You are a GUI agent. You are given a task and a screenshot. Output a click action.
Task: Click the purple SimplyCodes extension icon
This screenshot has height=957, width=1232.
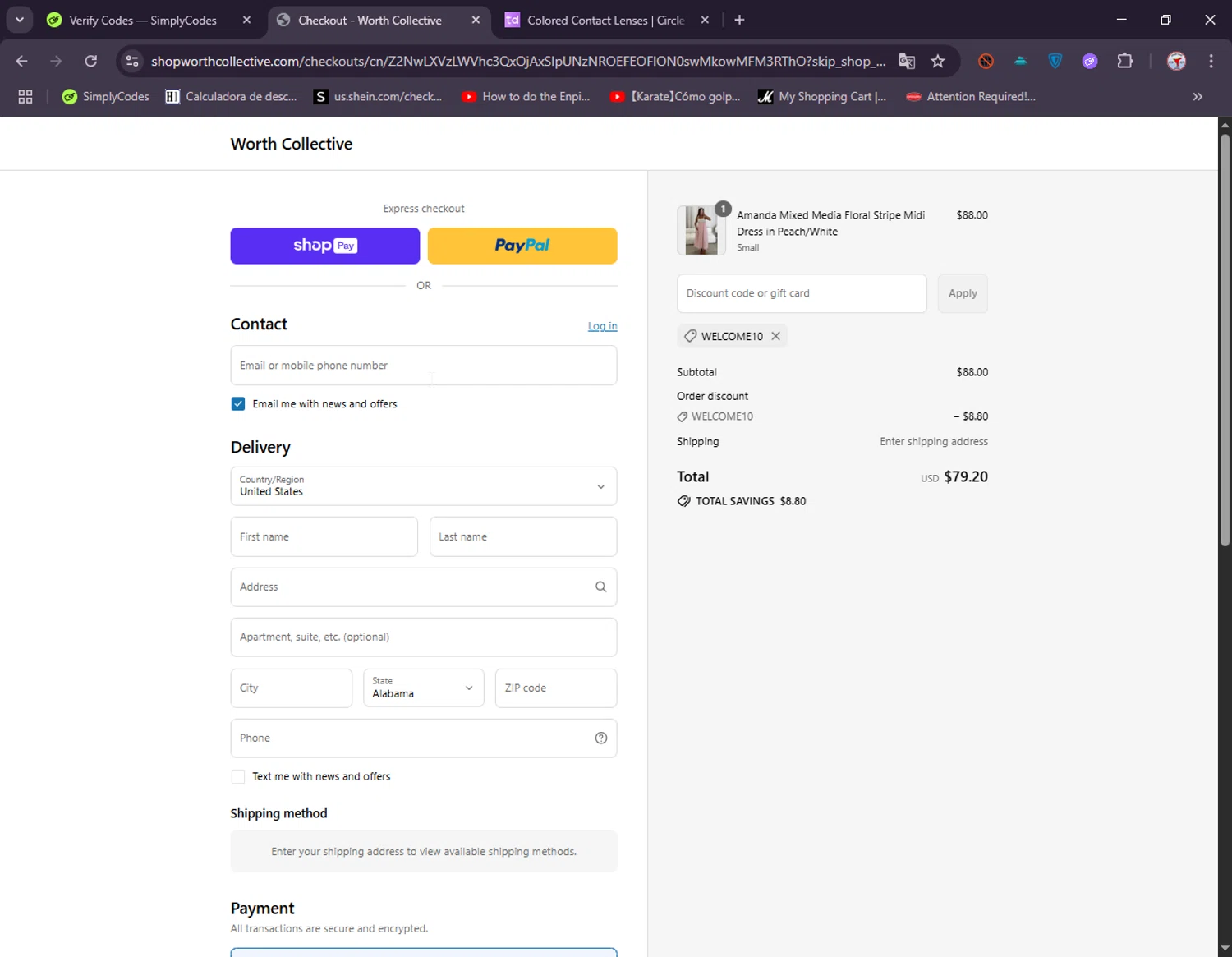coord(1090,61)
